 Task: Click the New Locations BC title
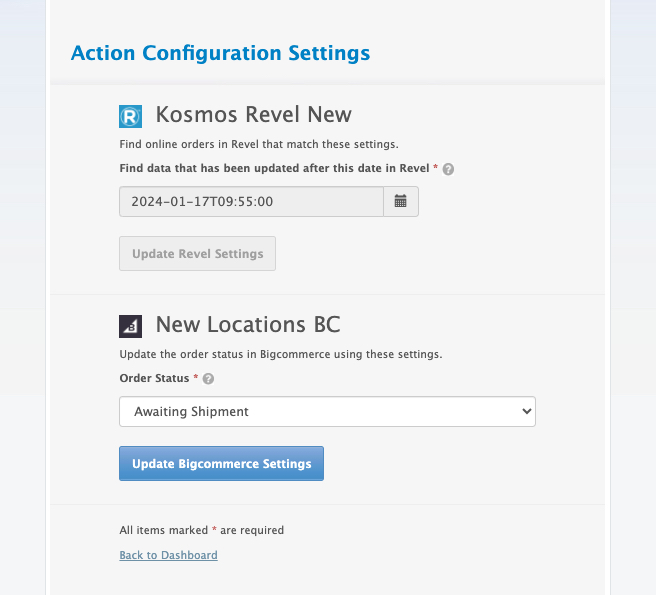248,324
